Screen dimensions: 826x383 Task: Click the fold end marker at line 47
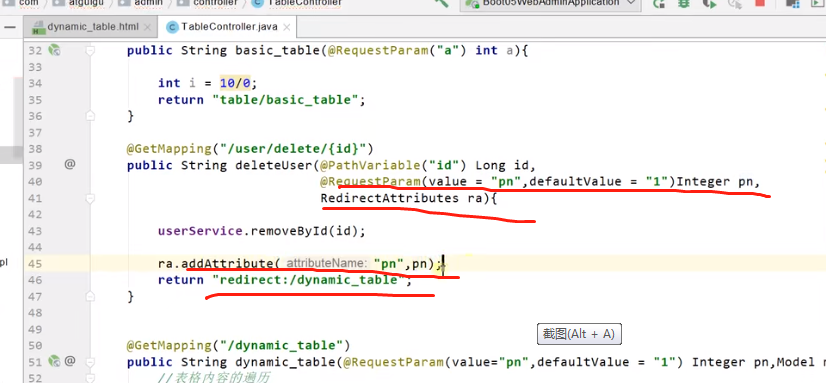click(91, 296)
